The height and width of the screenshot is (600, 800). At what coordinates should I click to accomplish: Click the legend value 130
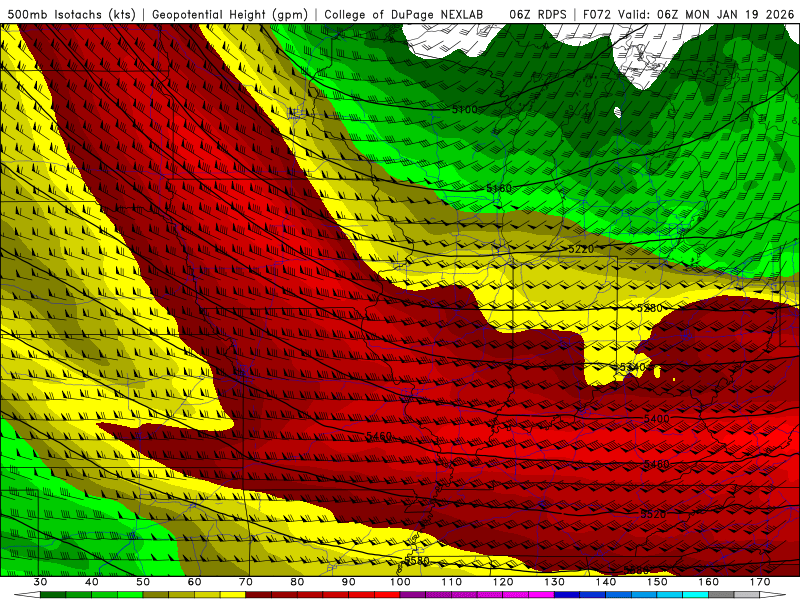click(554, 582)
